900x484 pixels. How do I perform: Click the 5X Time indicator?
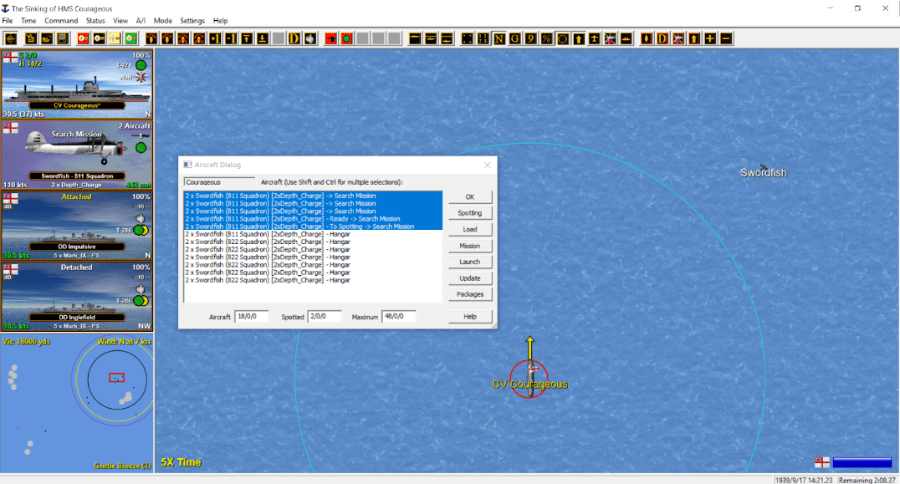click(181, 462)
